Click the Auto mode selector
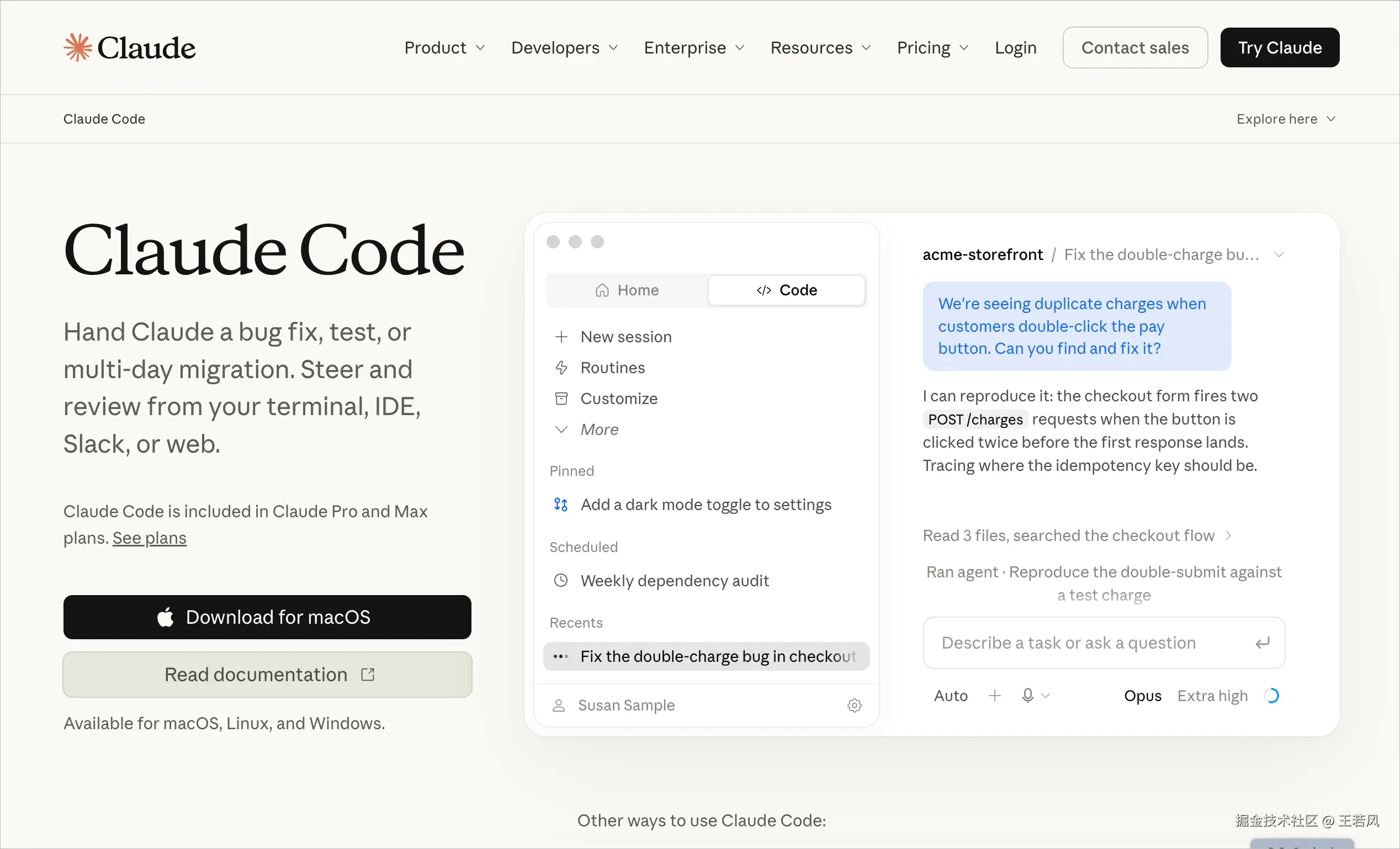Screen dimensions: 1400x849 [951, 696]
